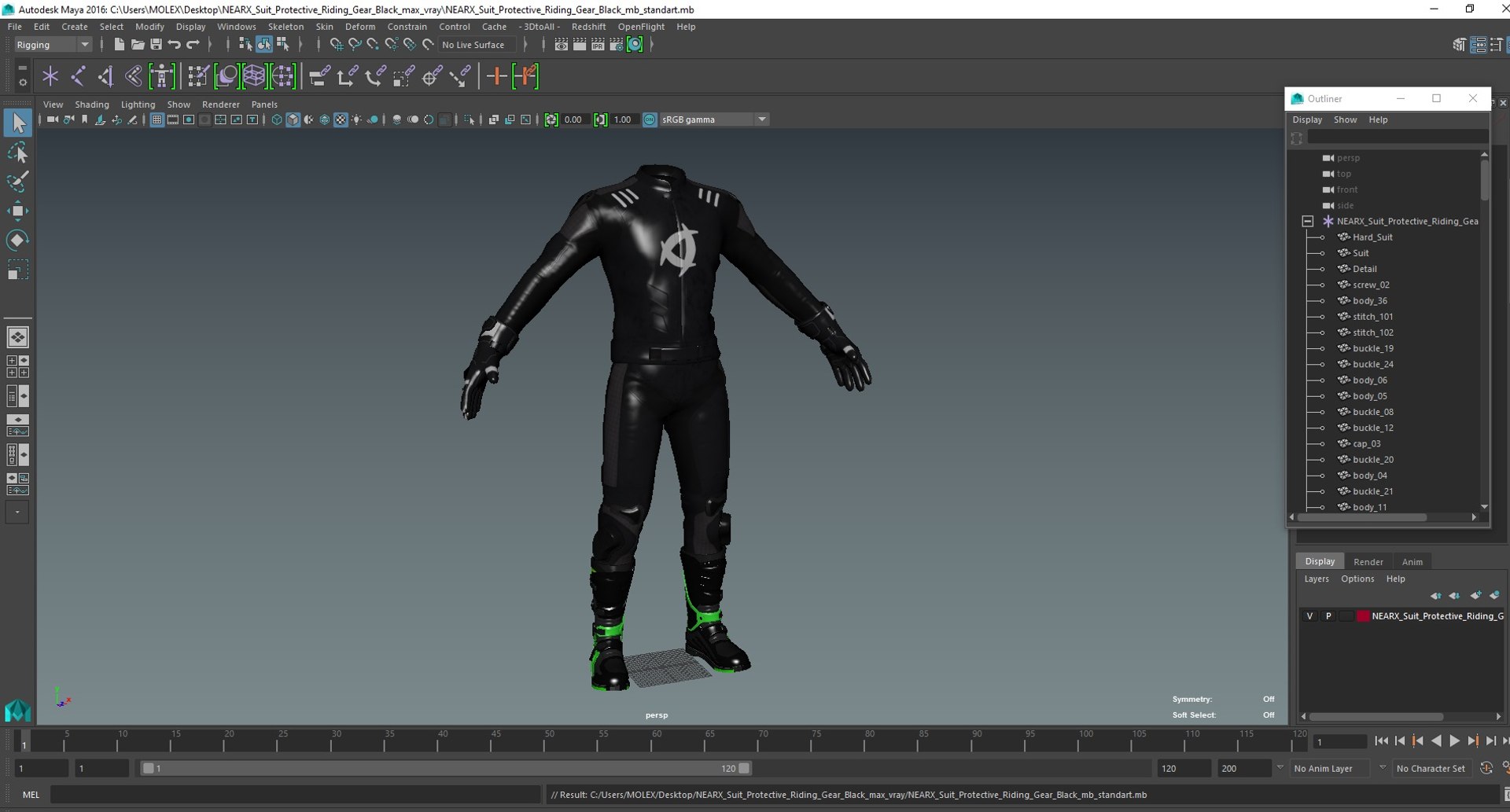Viewport: 1510px width, 812px height.
Task: Click the Undo arrow icon
Action: point(175,45)
